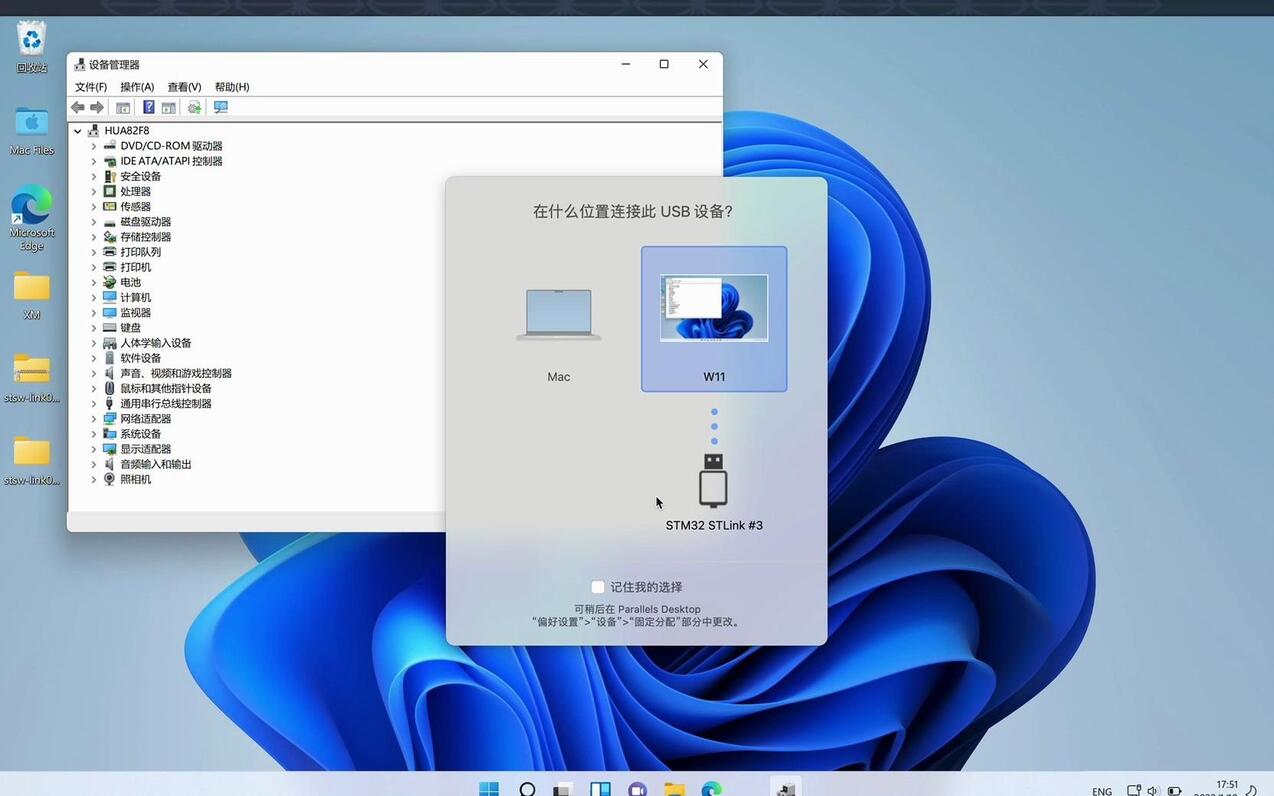Open the Windows Start button on taskbar
This screenshot has height=796, width=1274.
click(489, 790)
